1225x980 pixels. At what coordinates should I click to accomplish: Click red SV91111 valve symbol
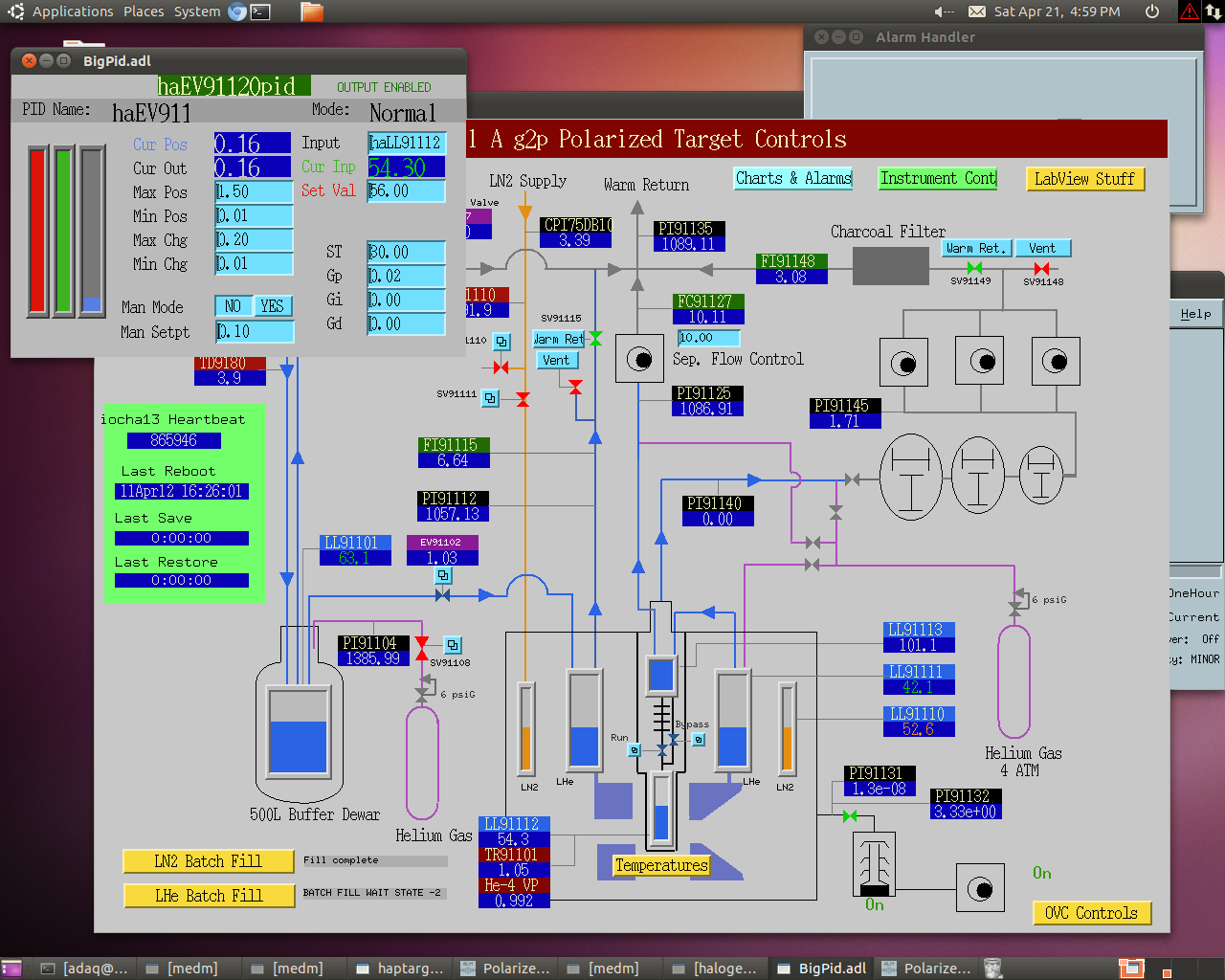click(523, 399)
